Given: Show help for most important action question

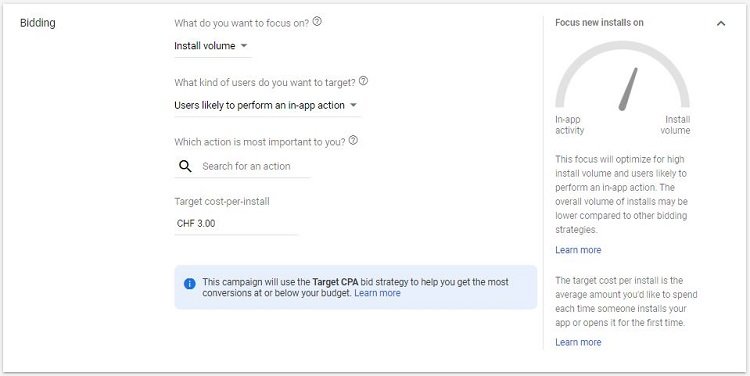Looking at the screenshot, I should click(x=353, y=140).
